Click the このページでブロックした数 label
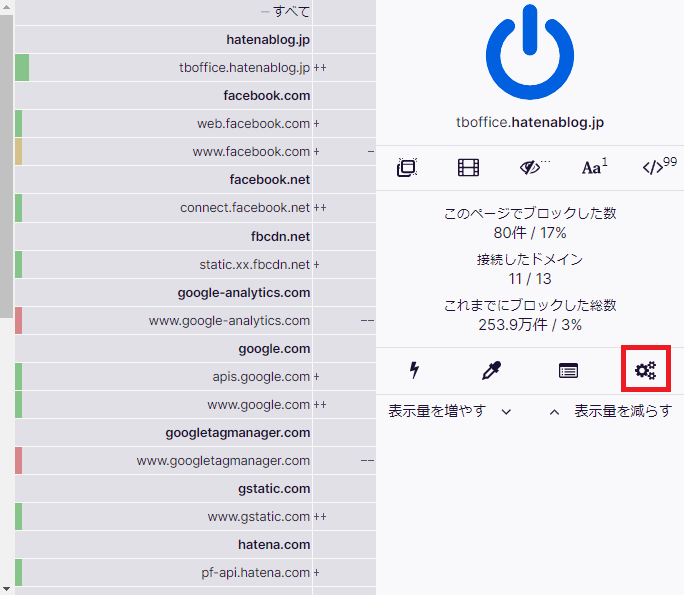The image size is (684, 595). click(x=530, y=213)
